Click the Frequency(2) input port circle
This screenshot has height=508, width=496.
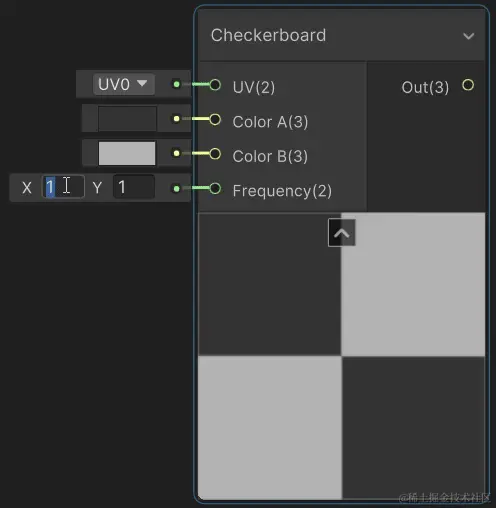(x=215, y=188)
